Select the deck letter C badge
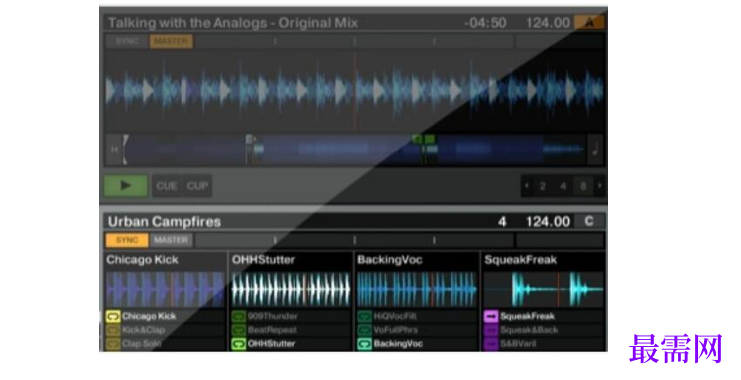This screenshot has height=380, width=741. (x=589, y=221)
